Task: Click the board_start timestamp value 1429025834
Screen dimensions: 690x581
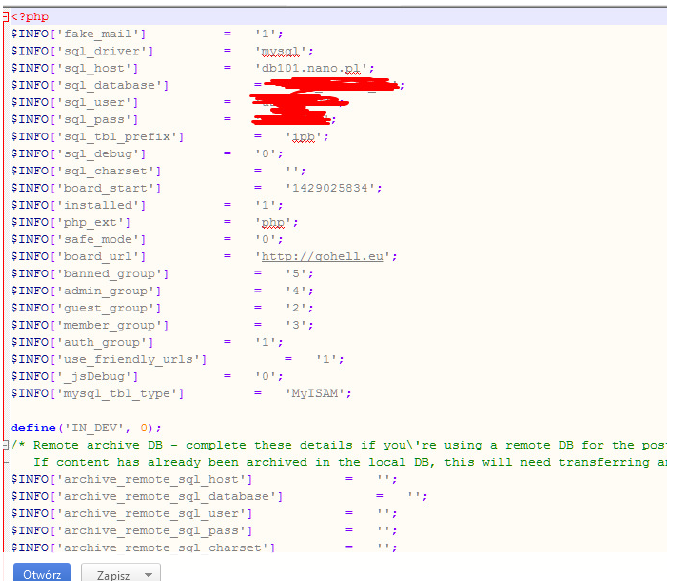Action: point(333,188)
